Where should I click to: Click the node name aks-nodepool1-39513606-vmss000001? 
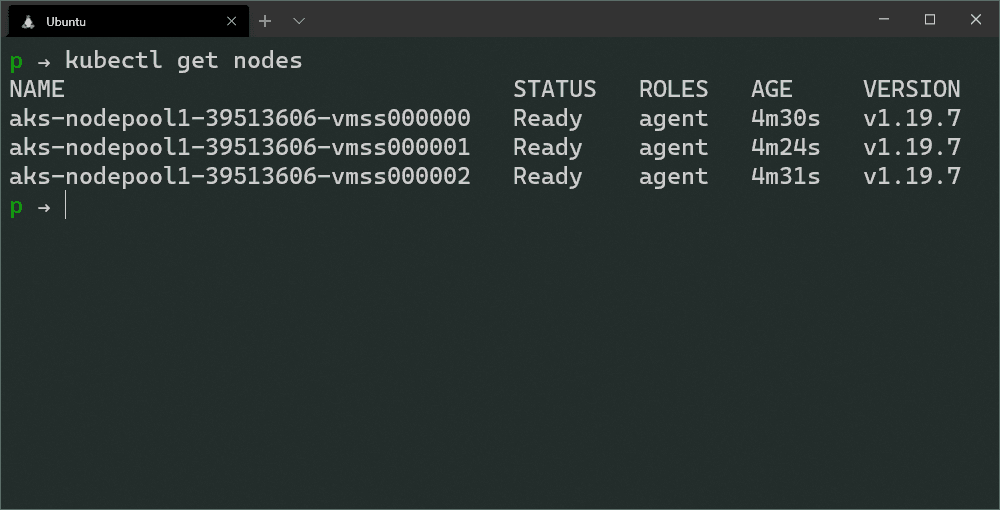pyautogui.click(x=240, y=148)
